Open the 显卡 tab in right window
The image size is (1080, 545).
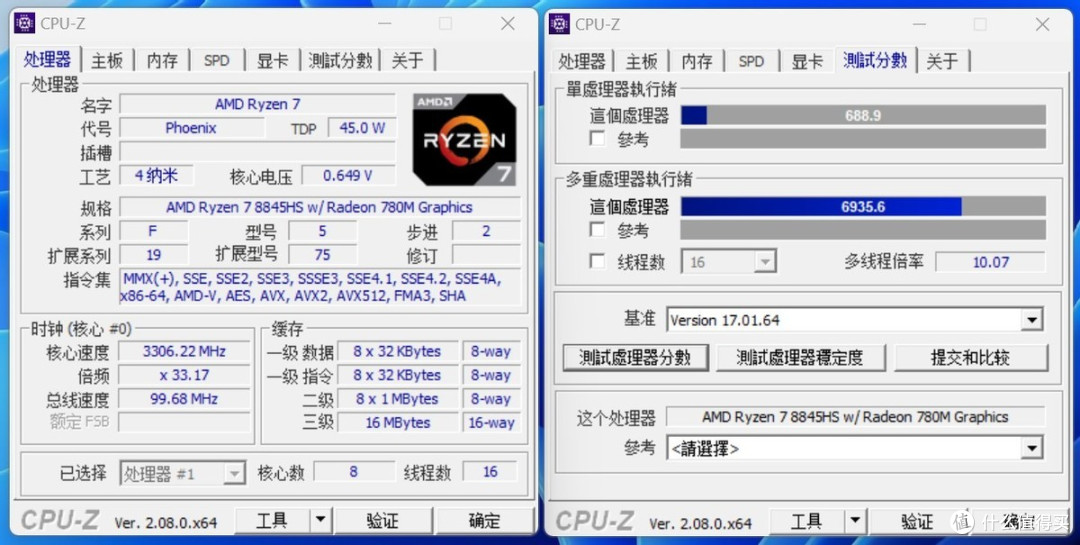coord(807,61)
